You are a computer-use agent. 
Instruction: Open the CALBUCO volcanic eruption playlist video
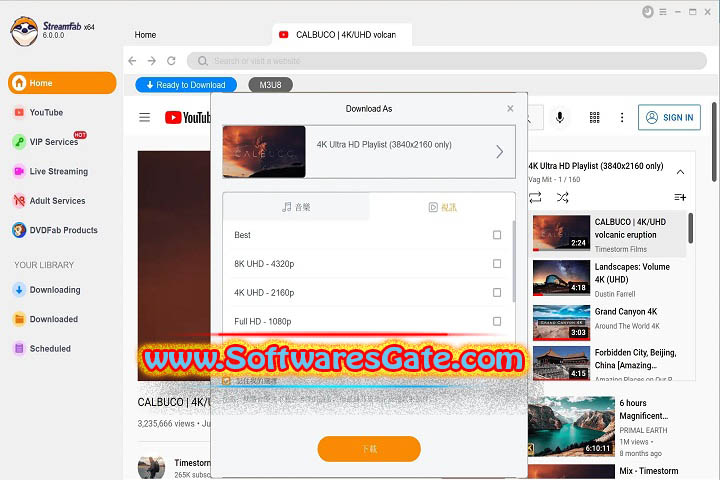pos(608,234)
